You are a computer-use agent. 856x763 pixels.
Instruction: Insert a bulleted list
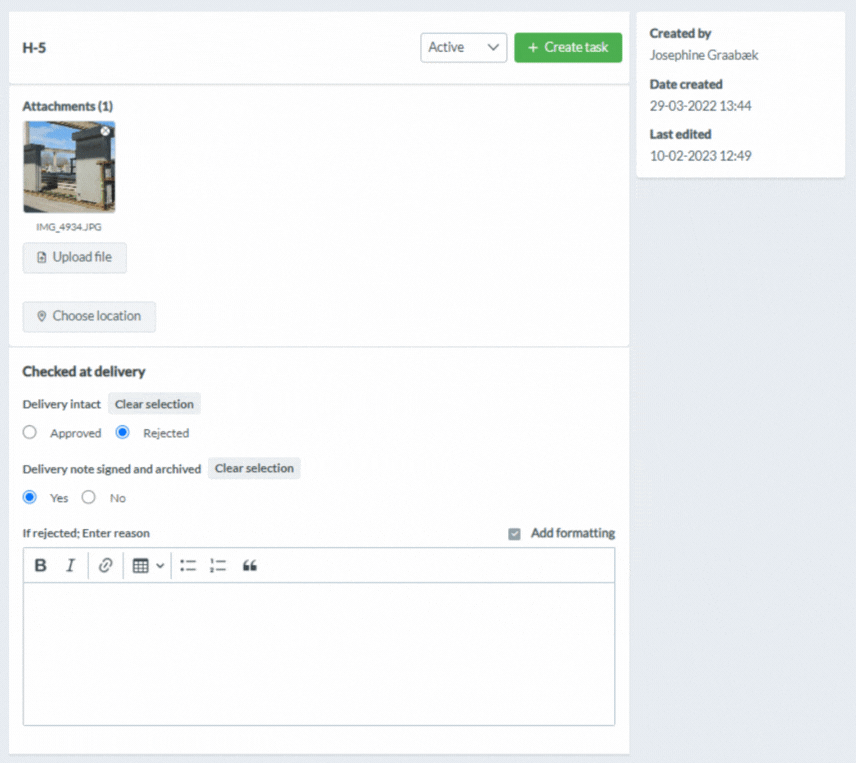click(188, 565)
